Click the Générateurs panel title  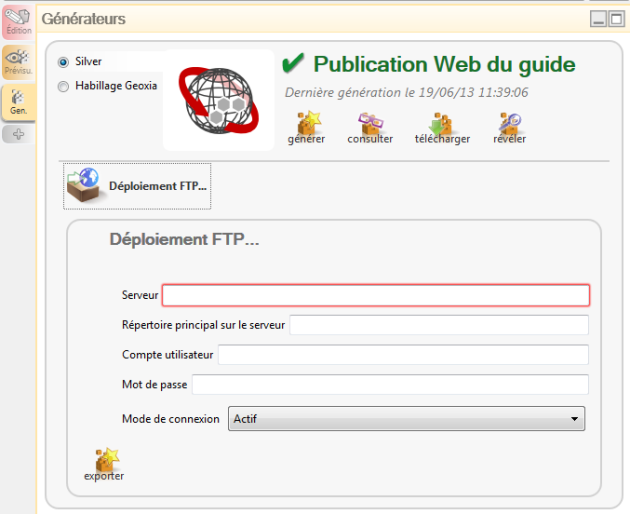tap(84, 19)
